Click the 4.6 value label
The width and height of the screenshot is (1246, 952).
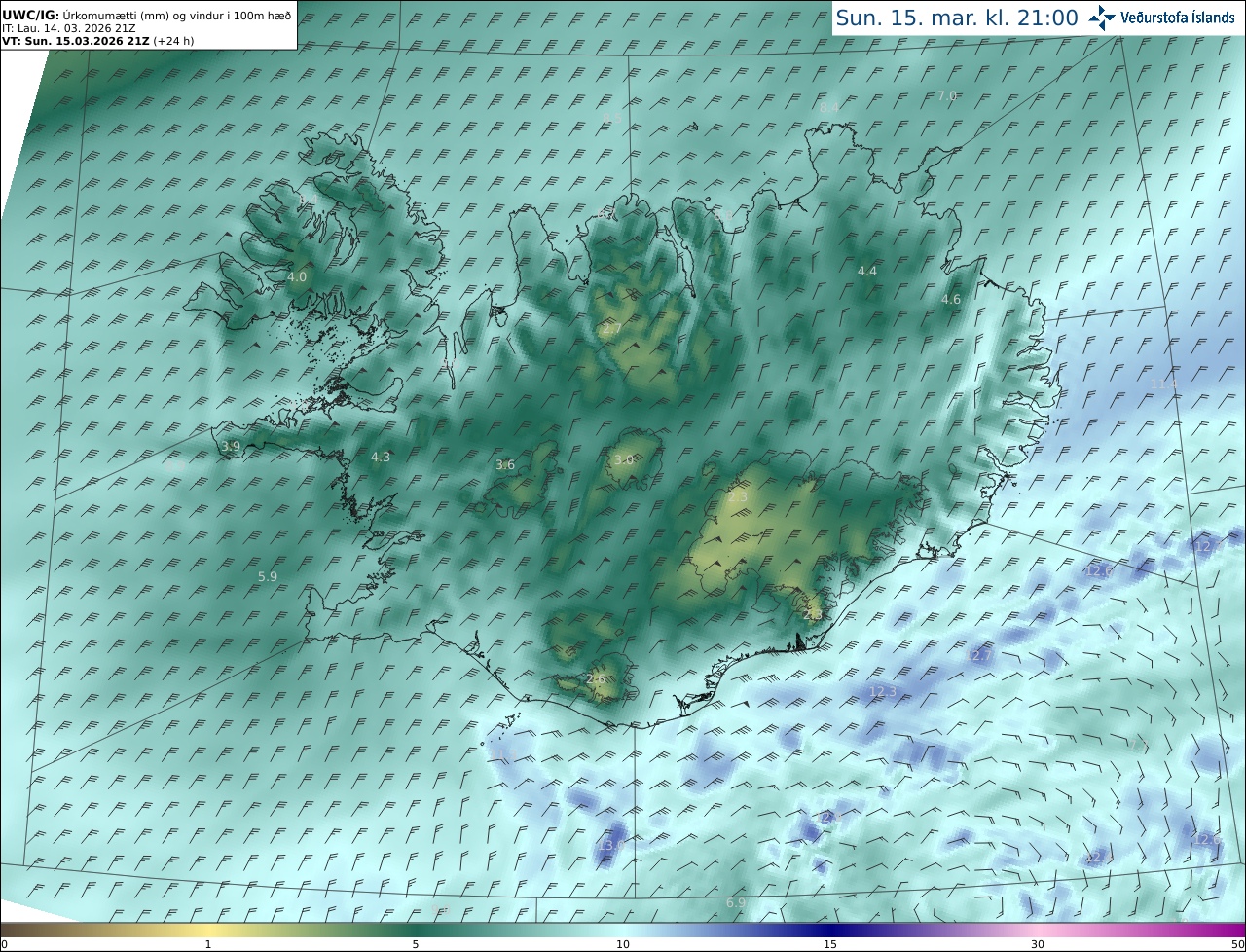click(x=951, y=299)
